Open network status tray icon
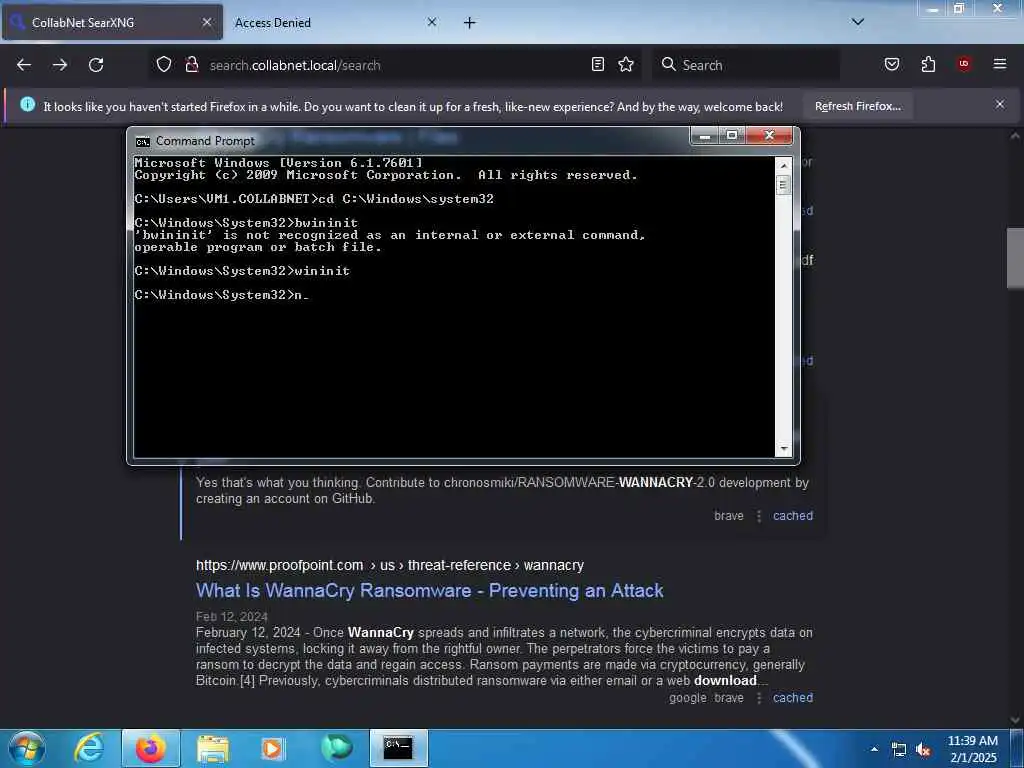The image size is (1024, 768). (x=899, y=750)
